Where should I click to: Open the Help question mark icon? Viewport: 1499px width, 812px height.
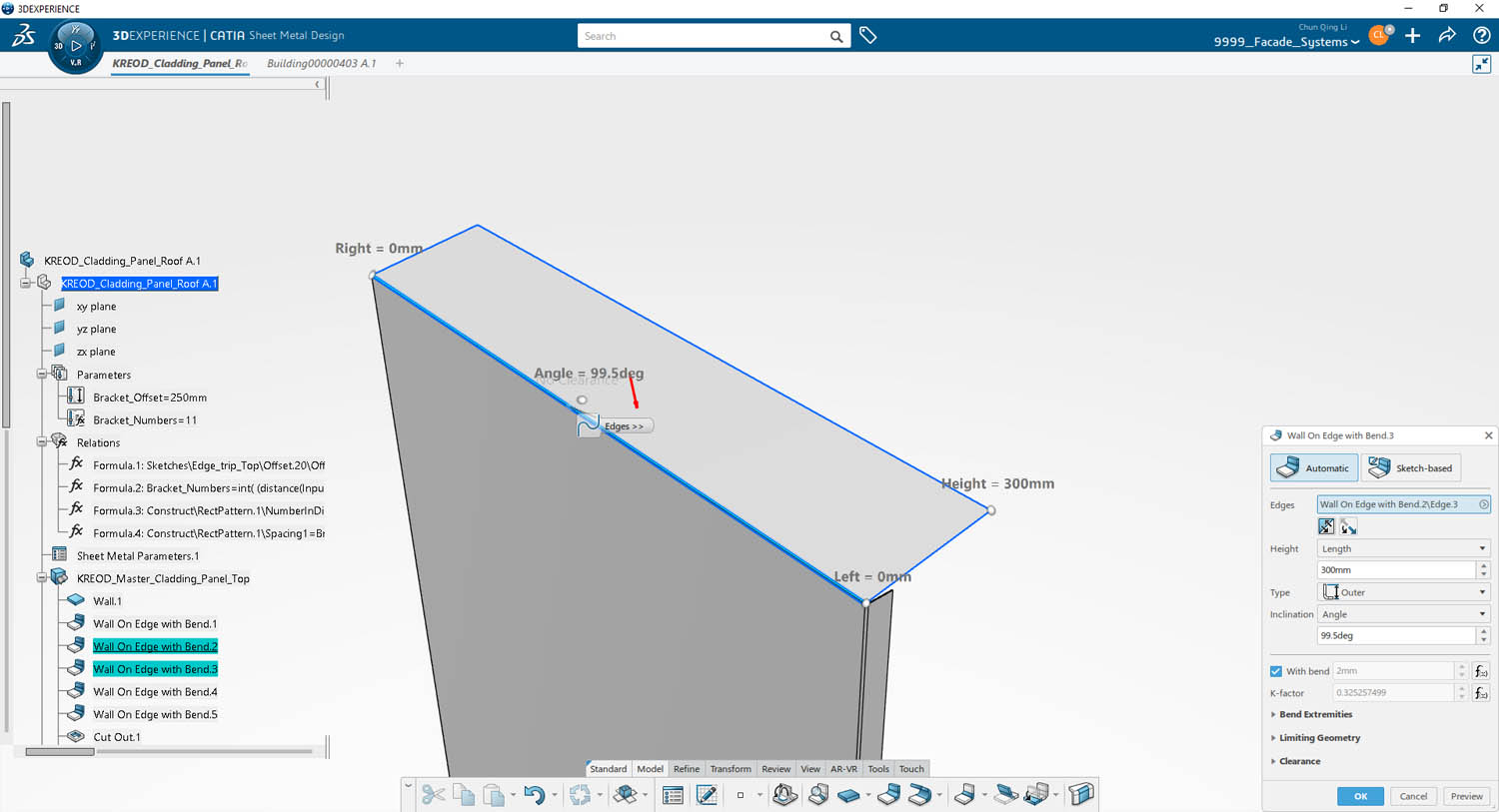(x=1481, y=36)
